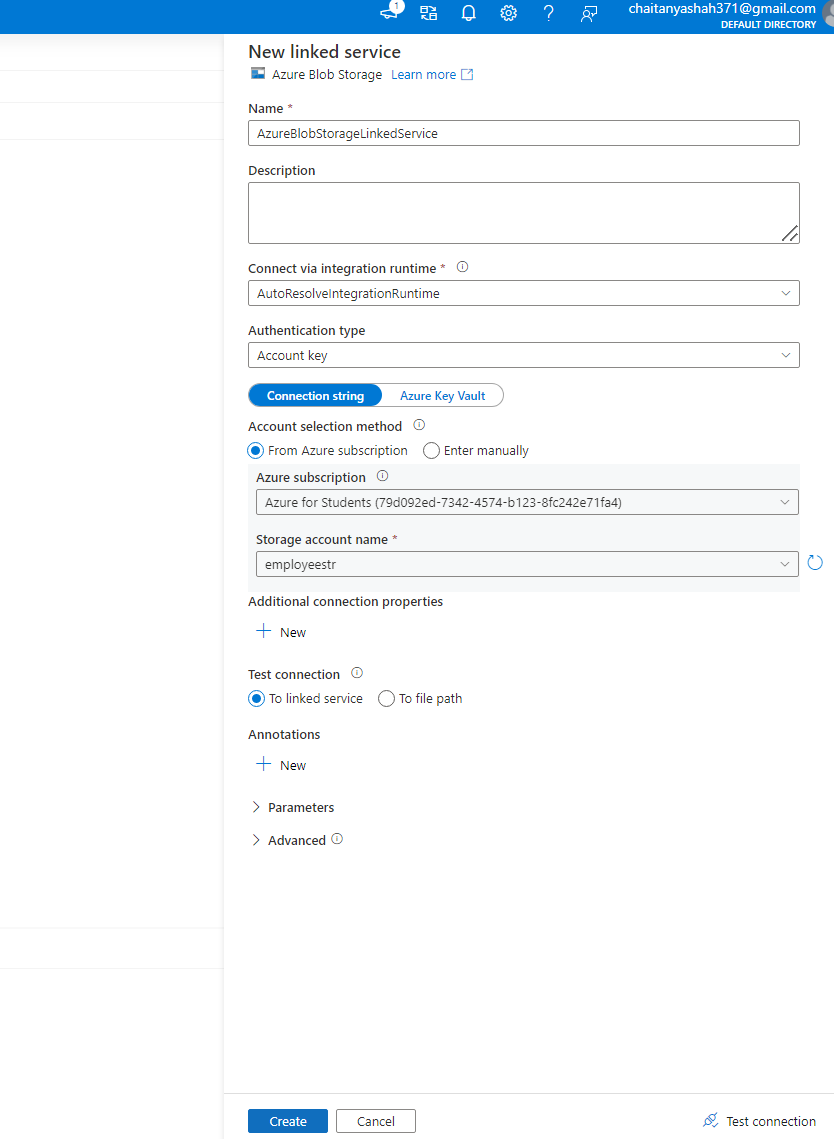
Task: Refresh the storage account name list
Action: (815, 562)
